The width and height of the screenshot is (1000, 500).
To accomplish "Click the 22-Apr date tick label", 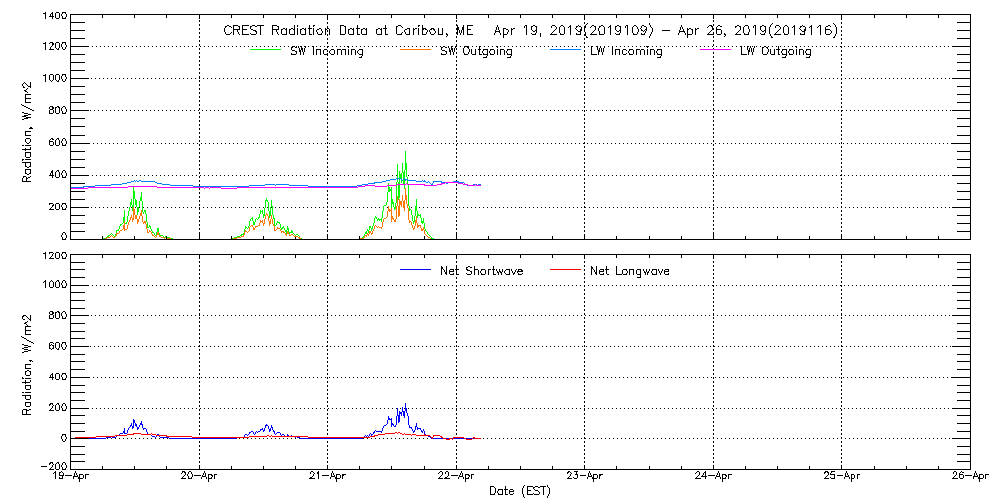I will click(456, 476).
